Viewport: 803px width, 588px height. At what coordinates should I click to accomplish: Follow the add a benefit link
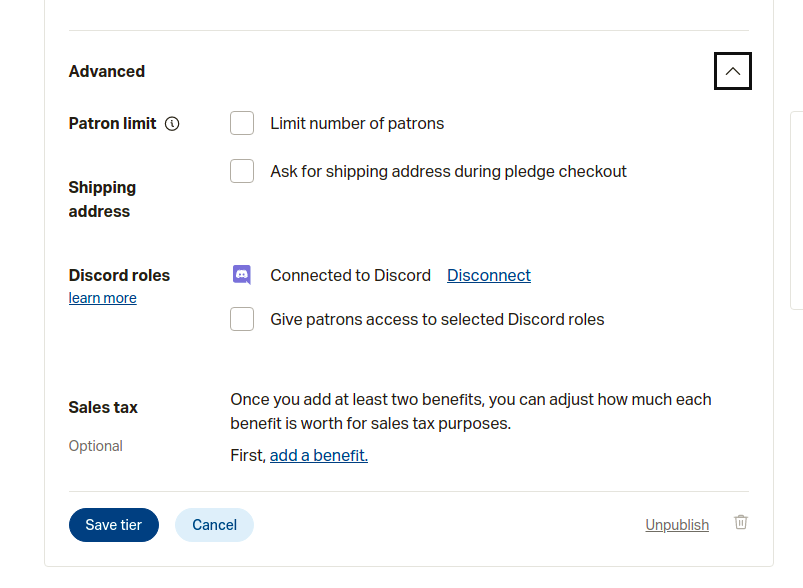[319, 455]
